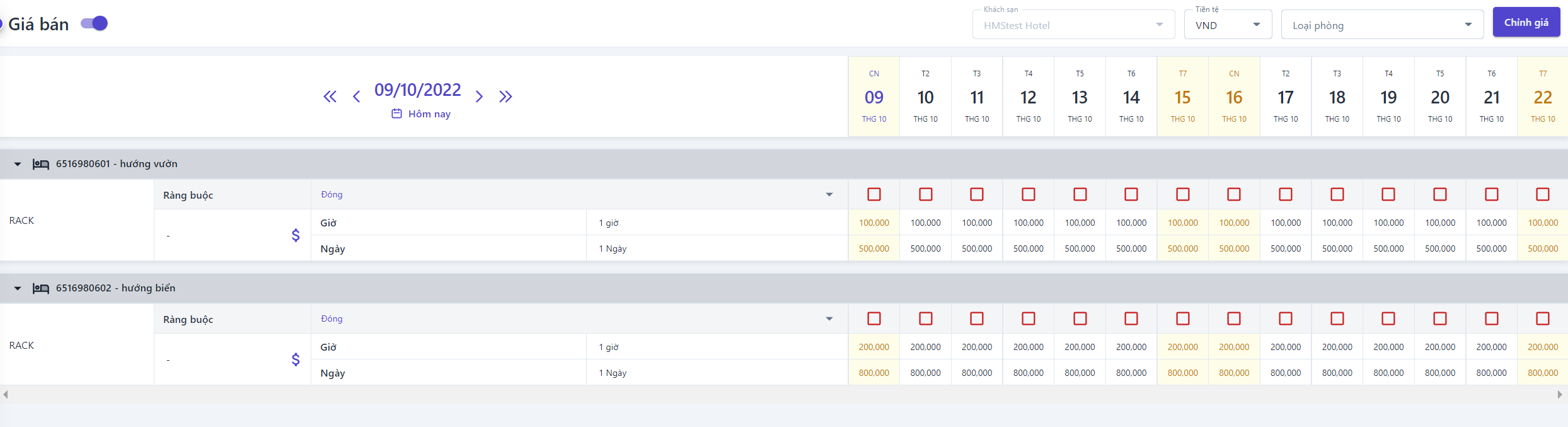Select the day 12 column header

pos(1029,97)
